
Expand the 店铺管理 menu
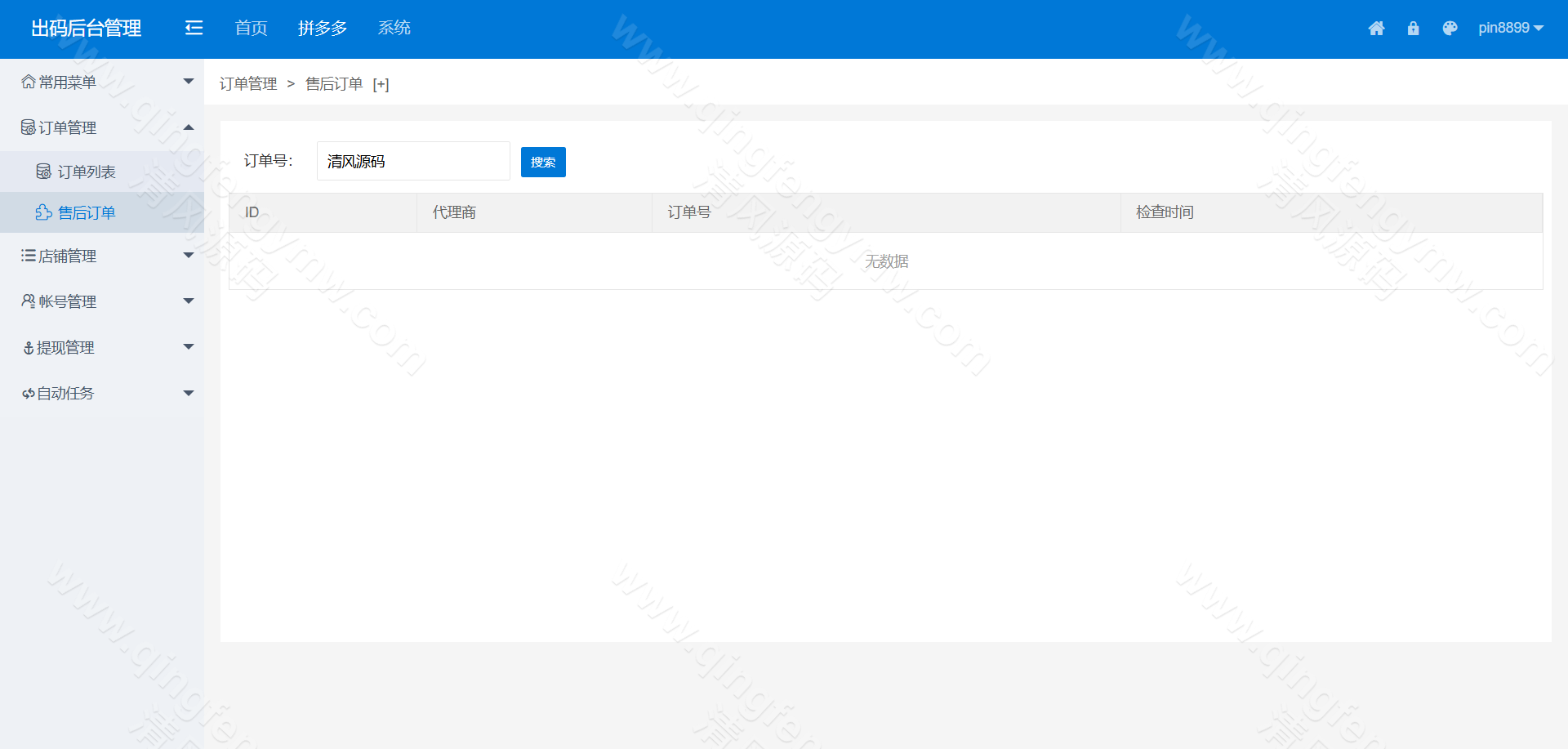click(102, 255)
